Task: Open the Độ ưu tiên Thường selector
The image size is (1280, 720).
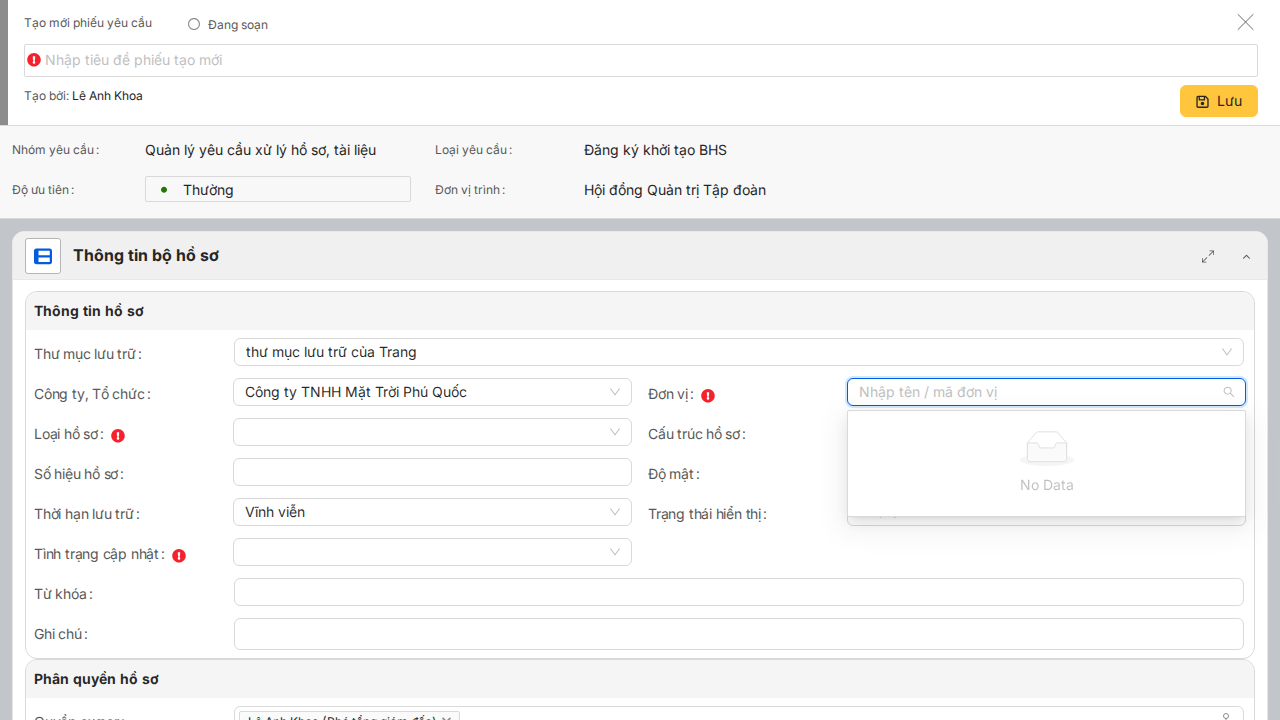Action: (278, 189)
